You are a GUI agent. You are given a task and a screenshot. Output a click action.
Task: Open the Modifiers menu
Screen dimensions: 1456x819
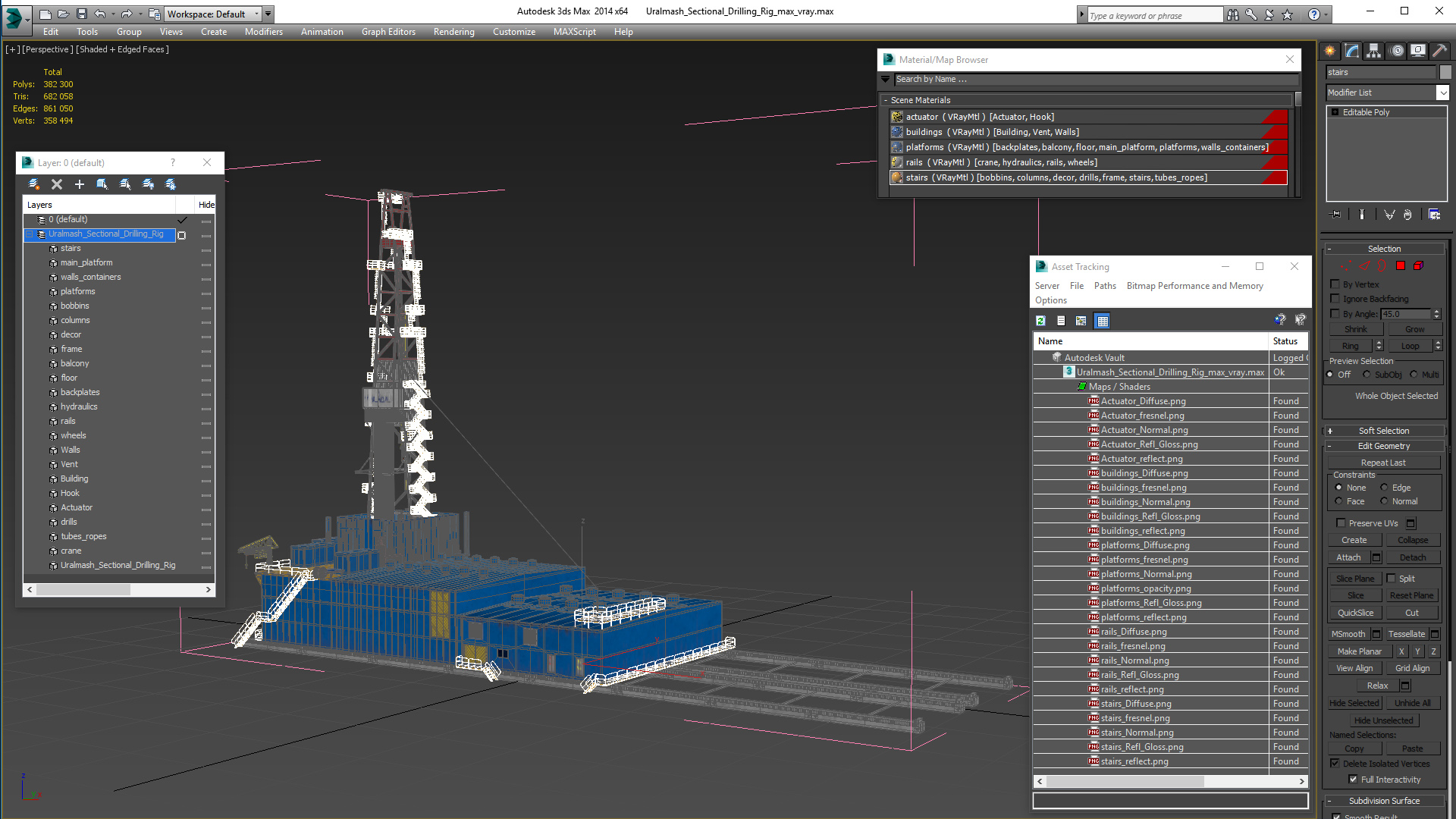[263, 32]
